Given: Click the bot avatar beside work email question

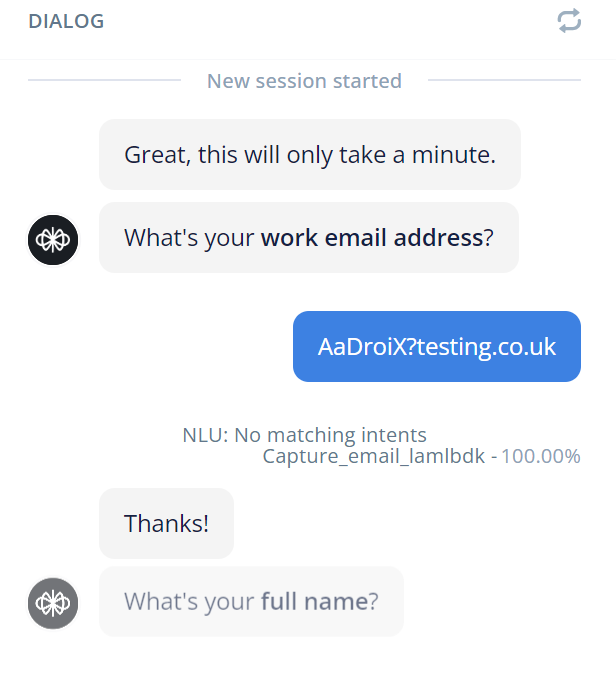Looking at the screenshot, I should (x=53, y=240).
